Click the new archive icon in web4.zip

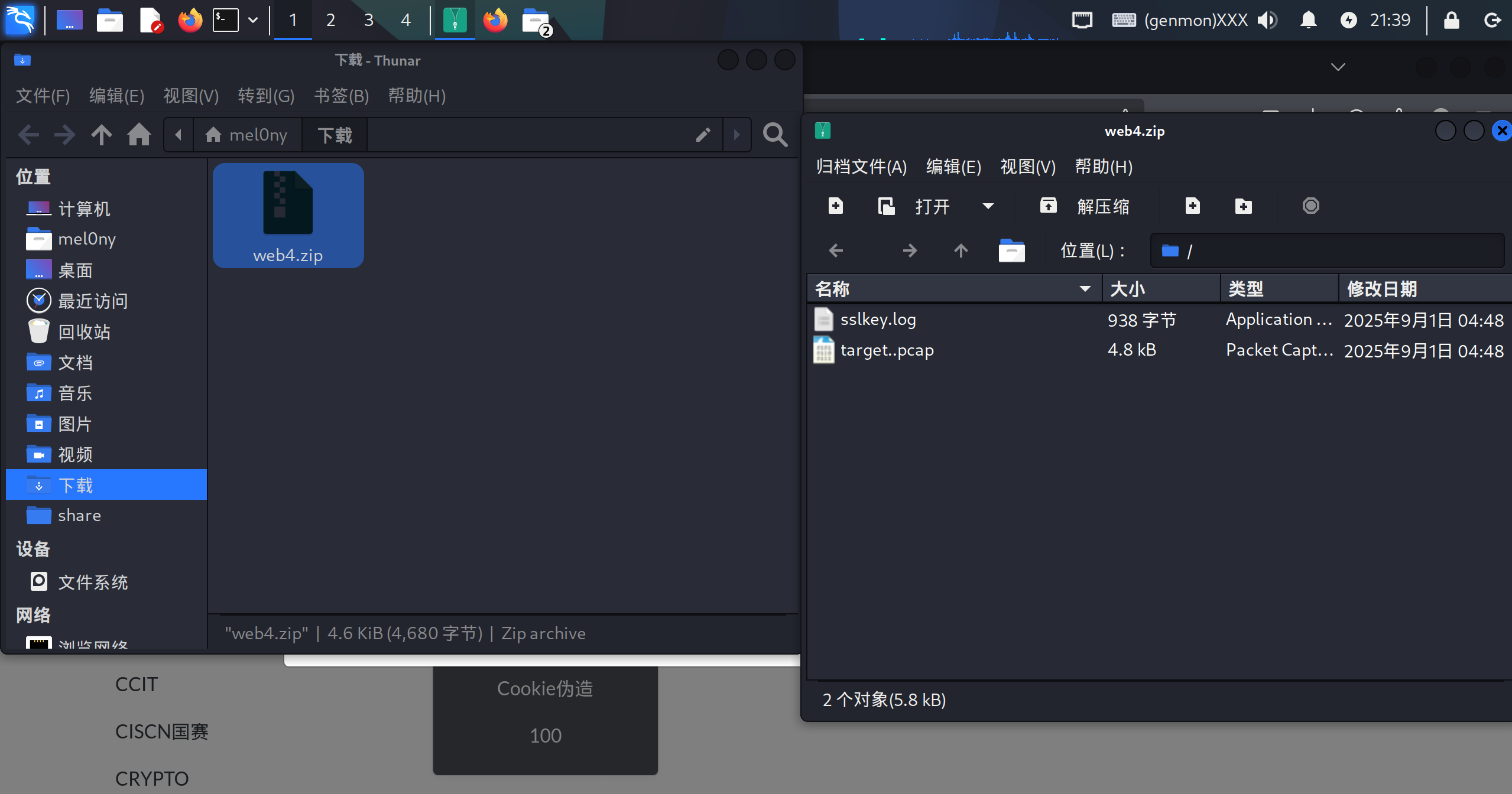click(835, 206)
